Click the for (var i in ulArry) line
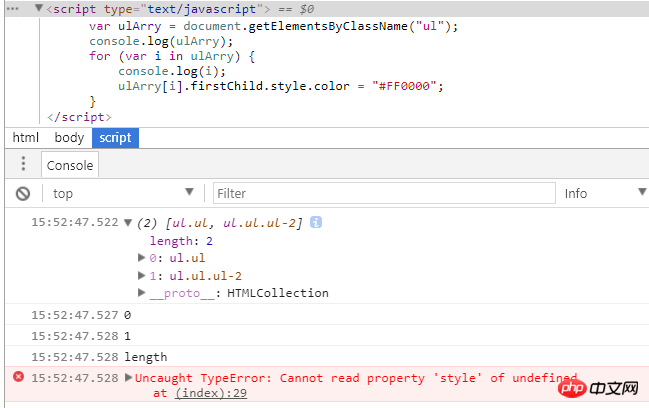649x408 pixels. pos(172,56)
